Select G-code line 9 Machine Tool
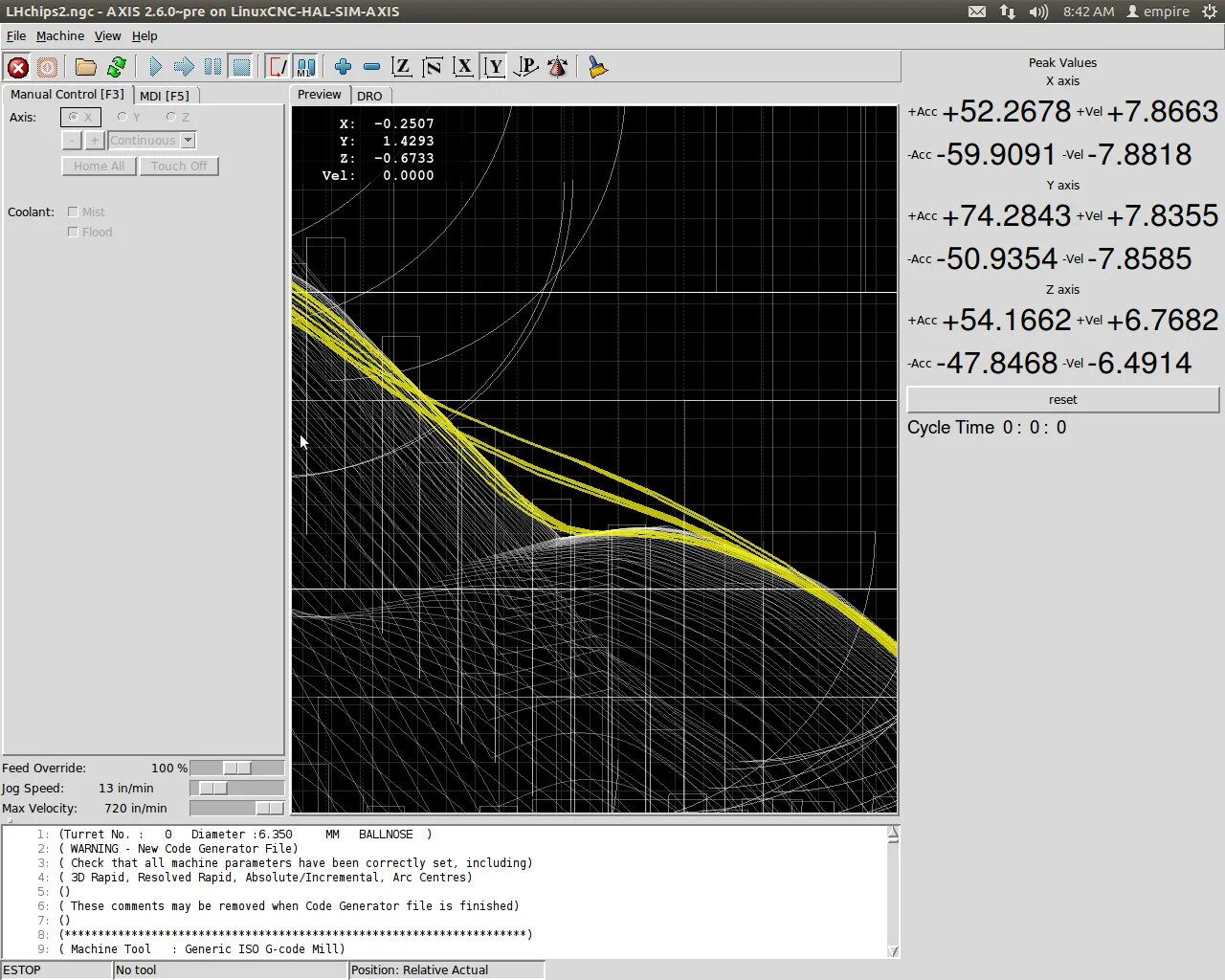This screenshot has height=980, width=1225. (202, 949)
